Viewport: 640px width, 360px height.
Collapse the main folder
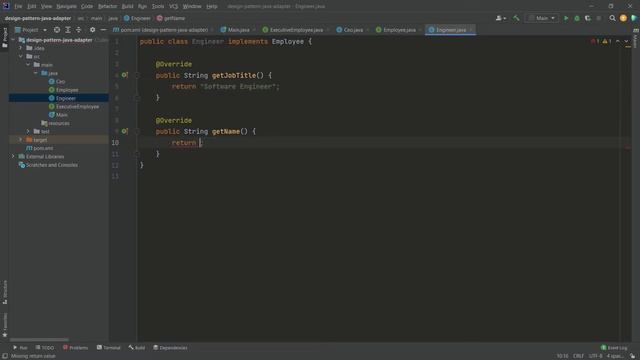pyautogui.click(x=28, y=65)
